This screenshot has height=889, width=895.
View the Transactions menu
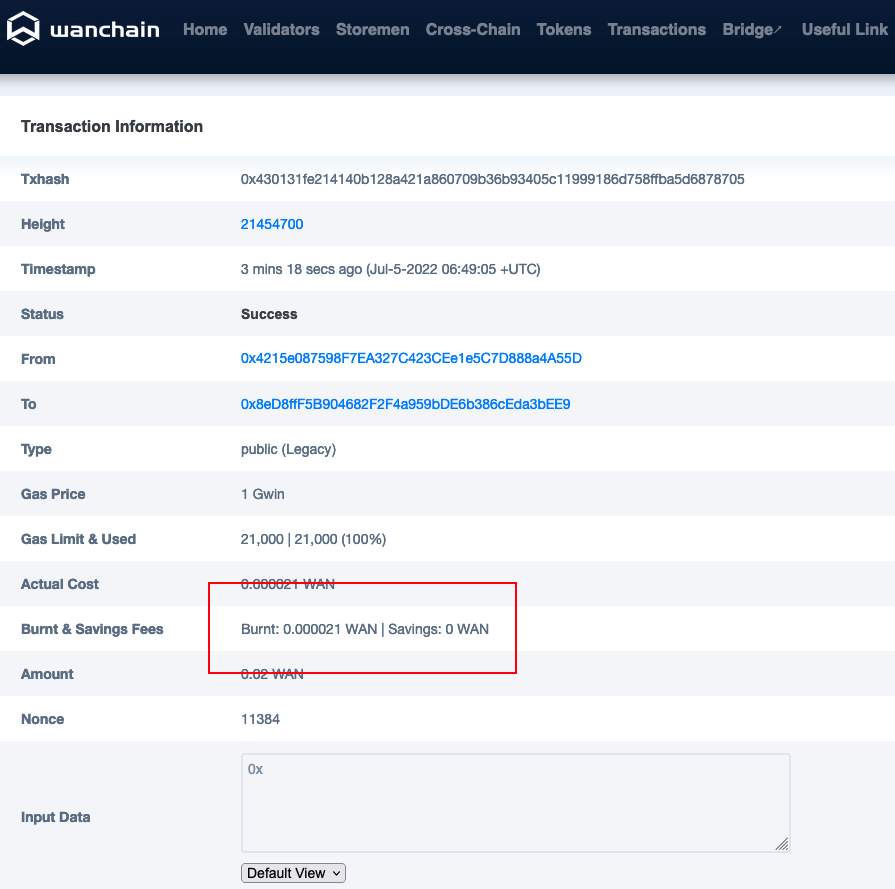point(656,30)
